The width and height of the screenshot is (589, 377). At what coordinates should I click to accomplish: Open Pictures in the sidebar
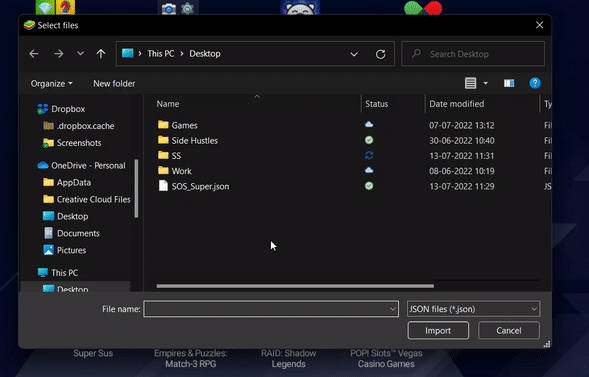pos(65,250)
